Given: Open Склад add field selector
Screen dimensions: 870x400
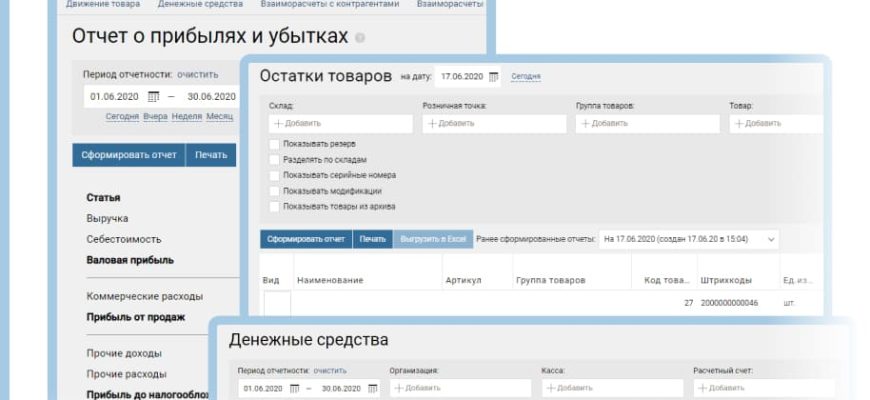Looking at the screenshot, I should coord(339,124).
